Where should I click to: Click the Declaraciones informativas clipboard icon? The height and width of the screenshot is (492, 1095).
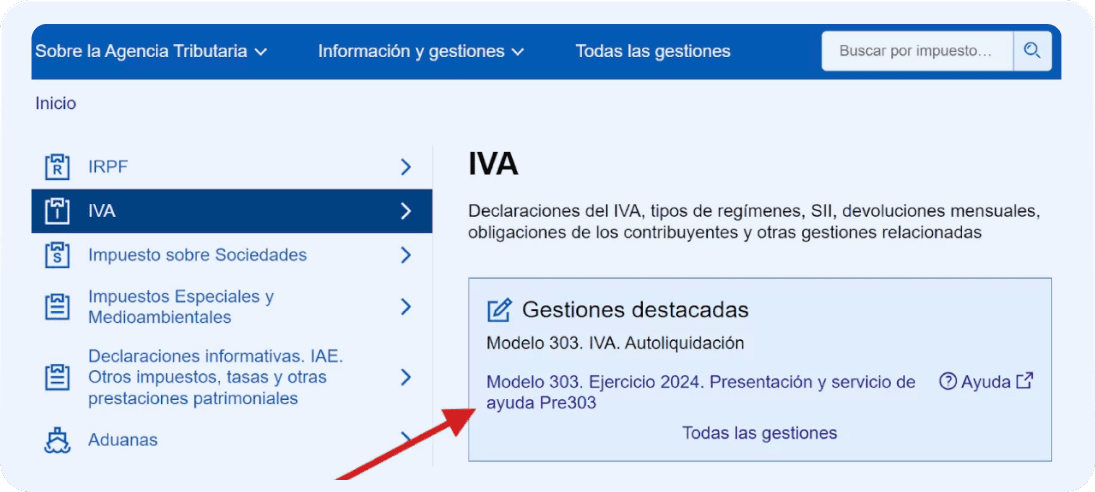click(57, 378)
